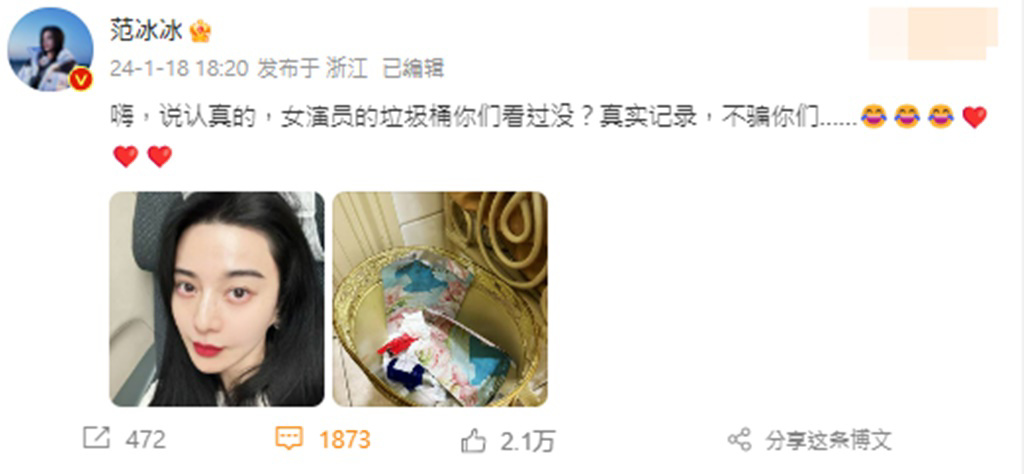Viewport: 1024px width, 474px height.
Task: Click the first heart on second line
Action: (126, 157)
